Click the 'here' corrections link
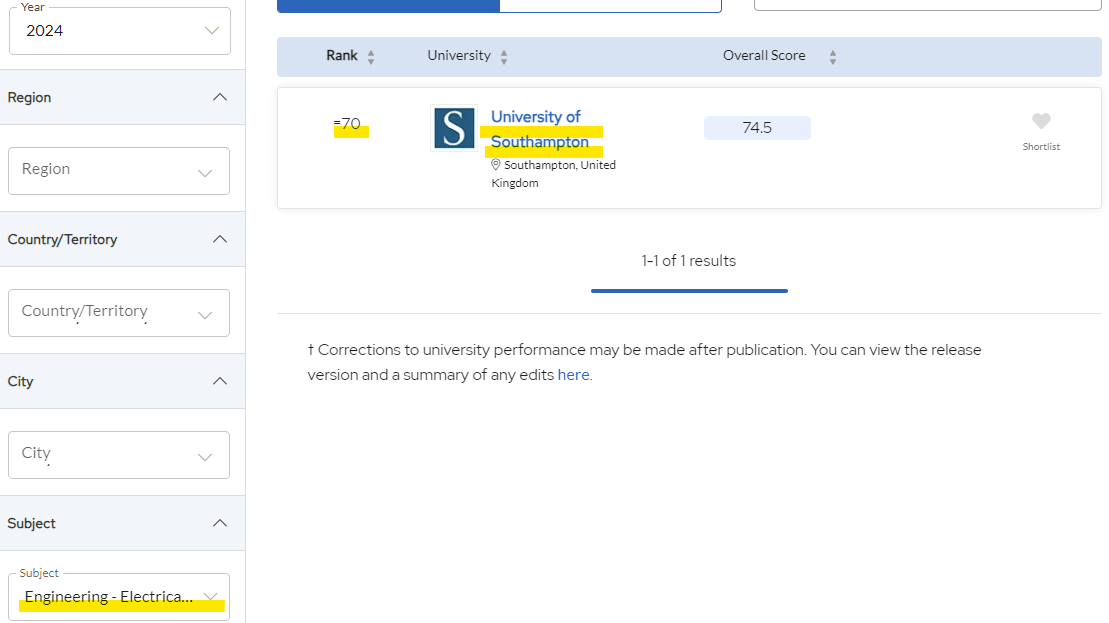 [x=573, y=375]
